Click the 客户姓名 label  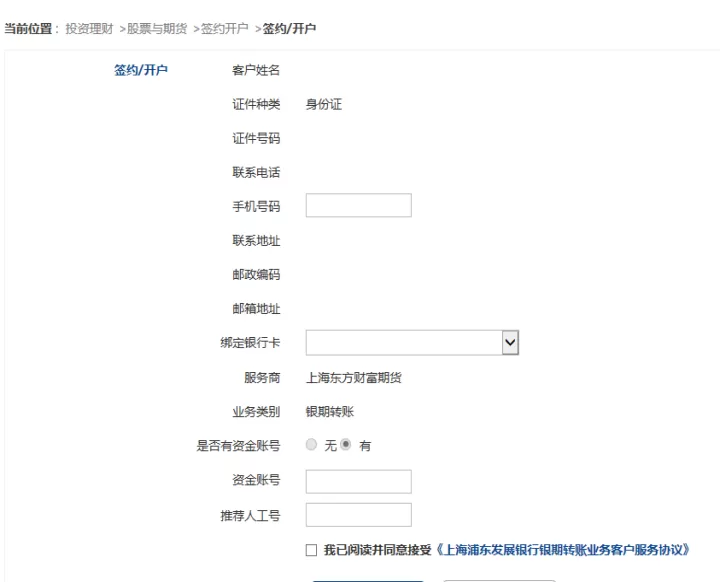point(256,70)
